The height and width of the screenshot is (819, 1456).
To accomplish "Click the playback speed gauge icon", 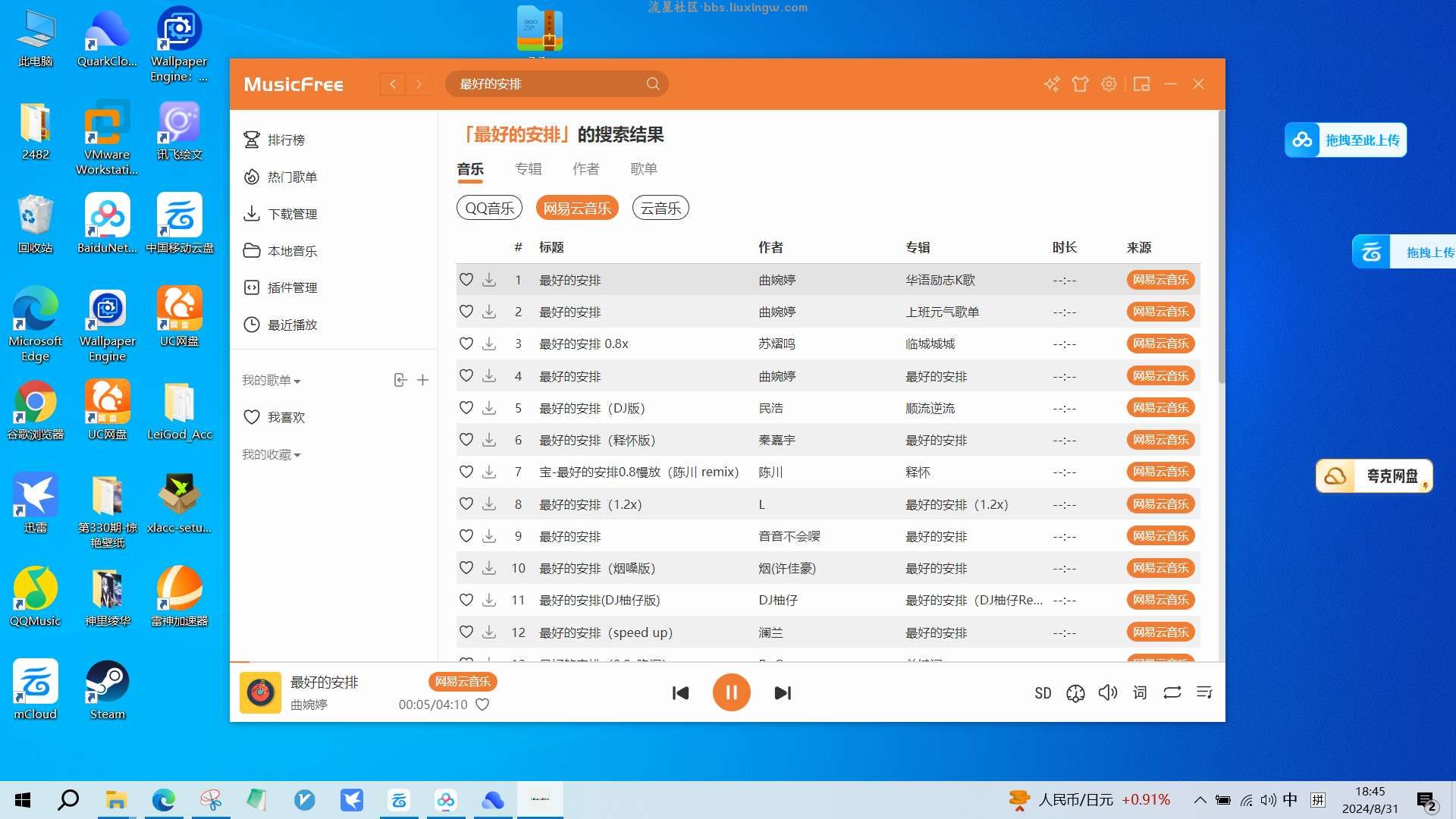I will 1075,693.
